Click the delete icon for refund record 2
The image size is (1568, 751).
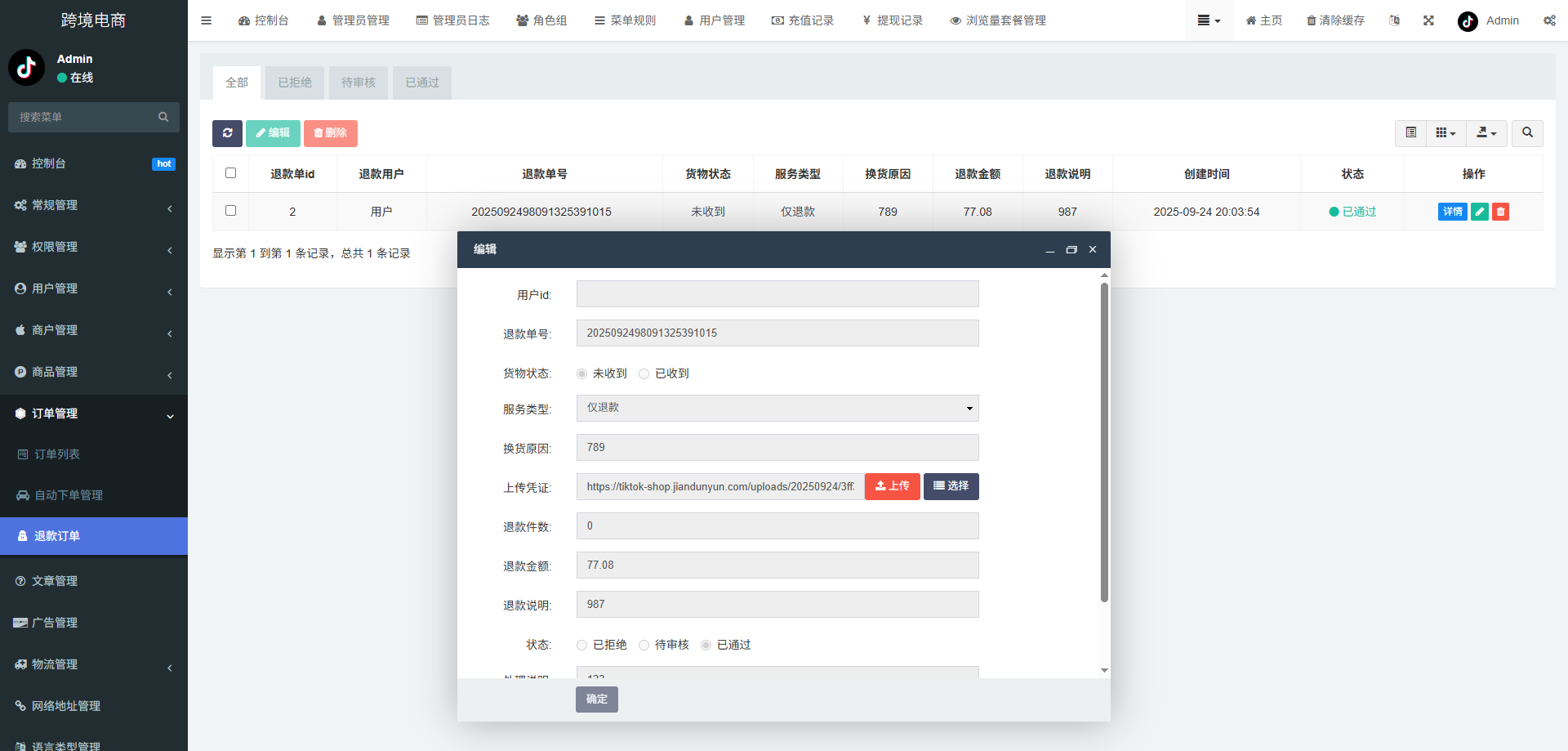click(x=1500, y=211)
